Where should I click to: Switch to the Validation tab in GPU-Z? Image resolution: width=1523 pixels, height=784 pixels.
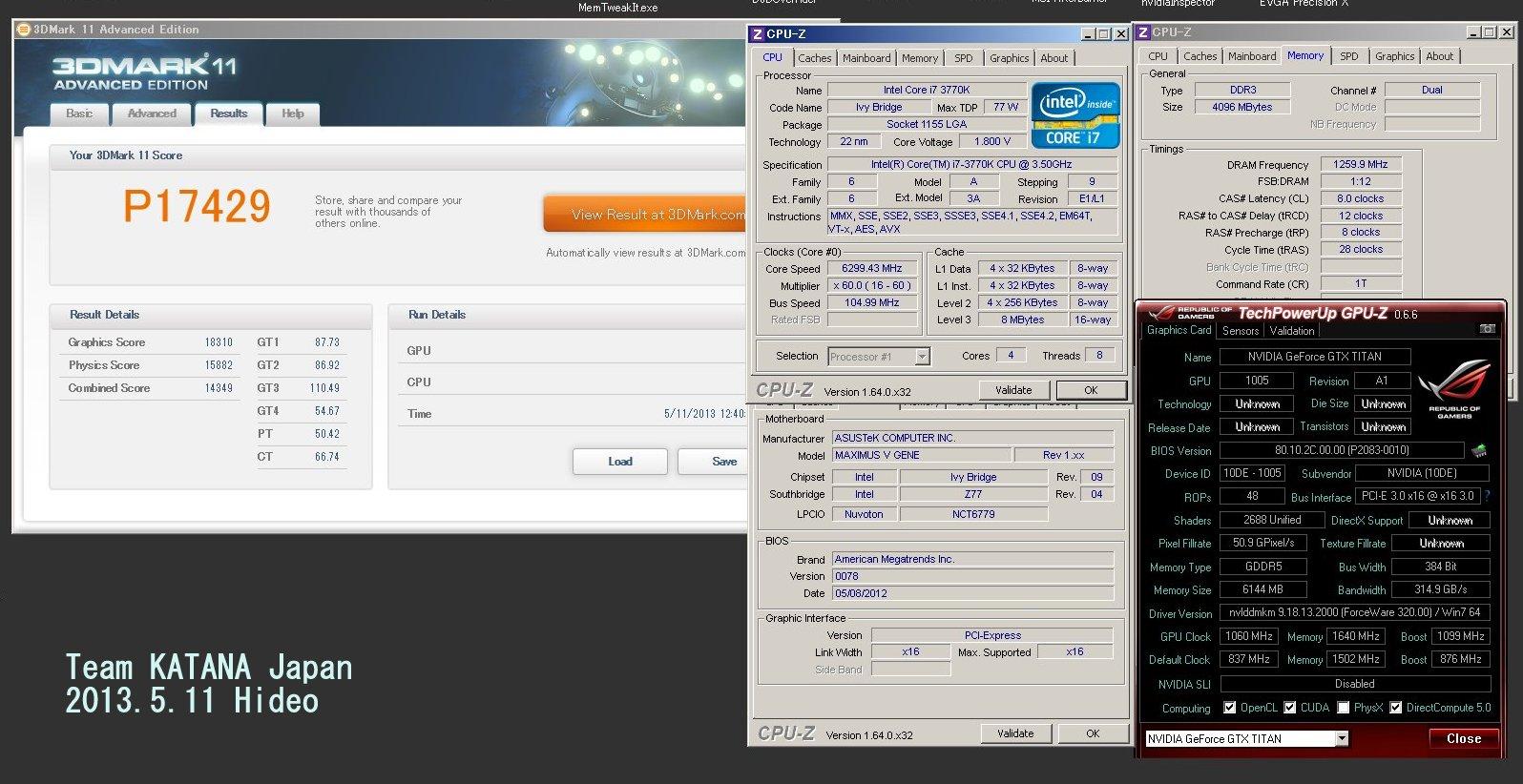pyautogui.click(x=1292, y=331)
